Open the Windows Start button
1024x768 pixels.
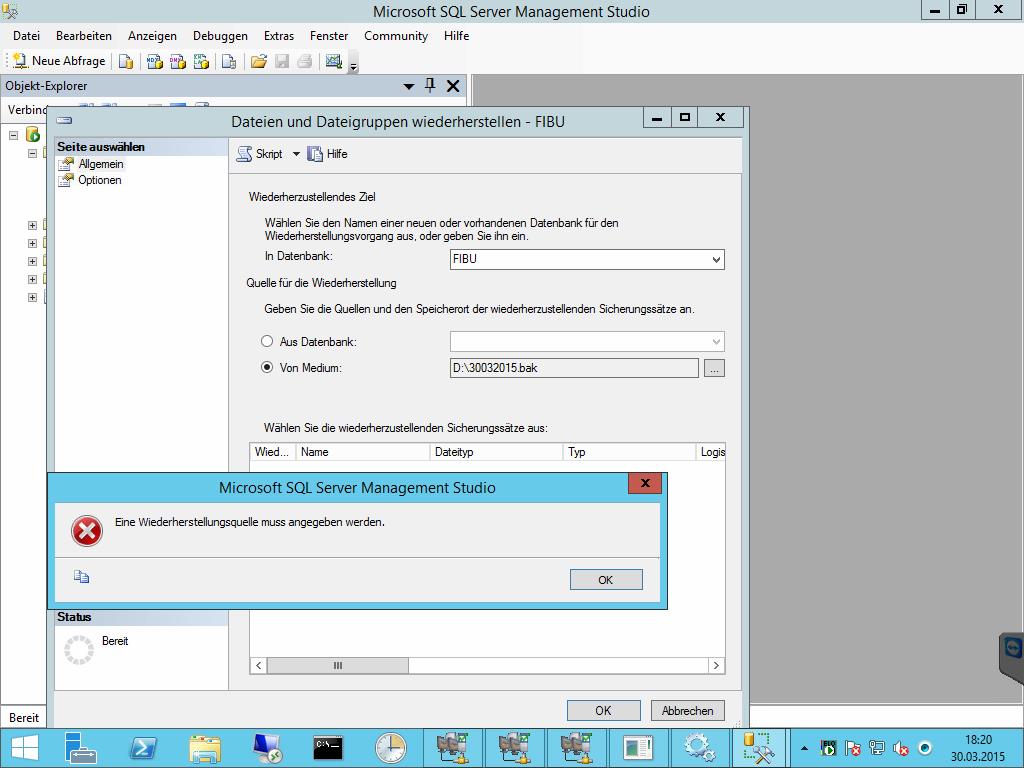25,748
